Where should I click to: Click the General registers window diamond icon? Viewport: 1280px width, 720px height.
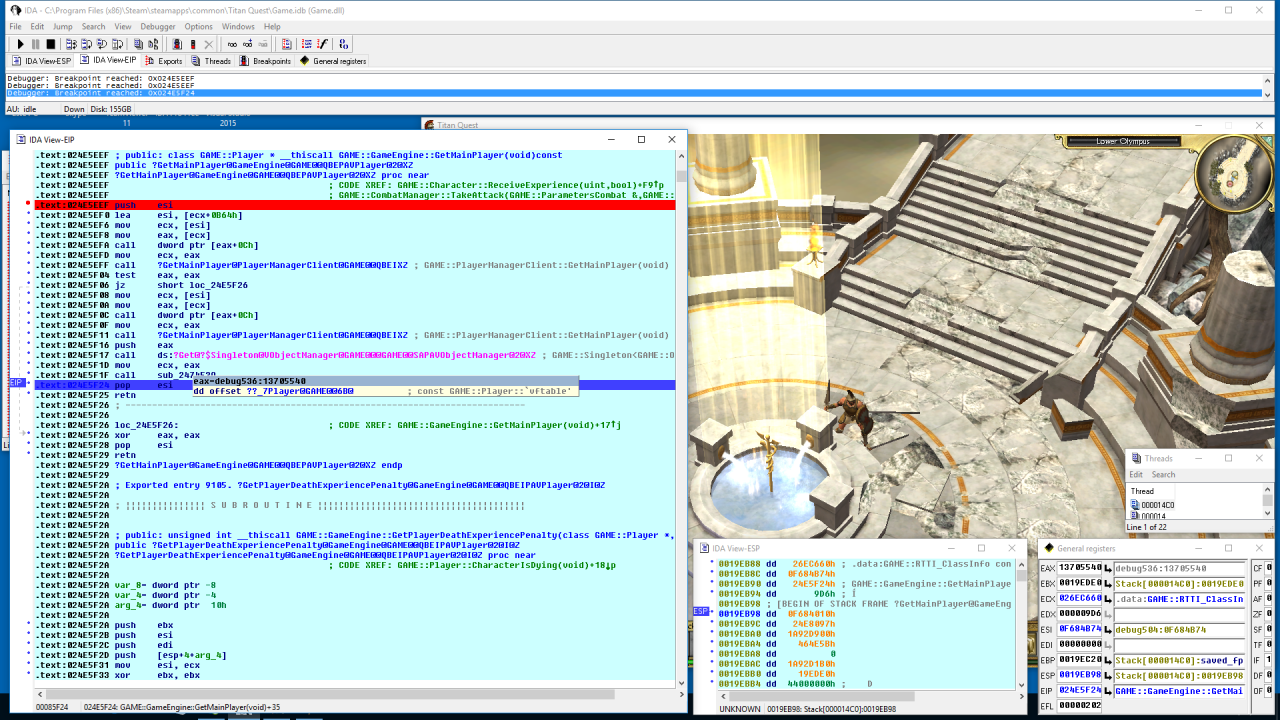coord(1048,548)
